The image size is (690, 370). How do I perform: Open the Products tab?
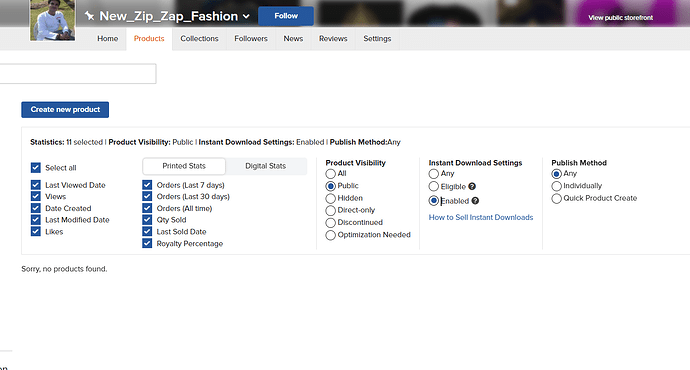click(149, 39)
